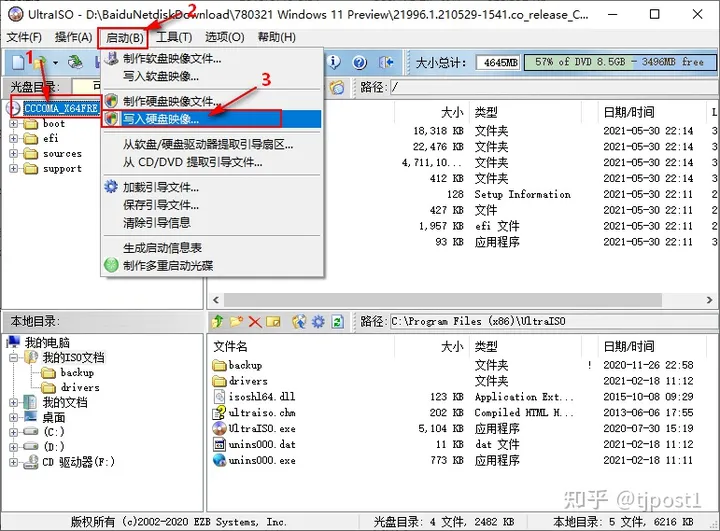Click the upper path field showing /

553,87
